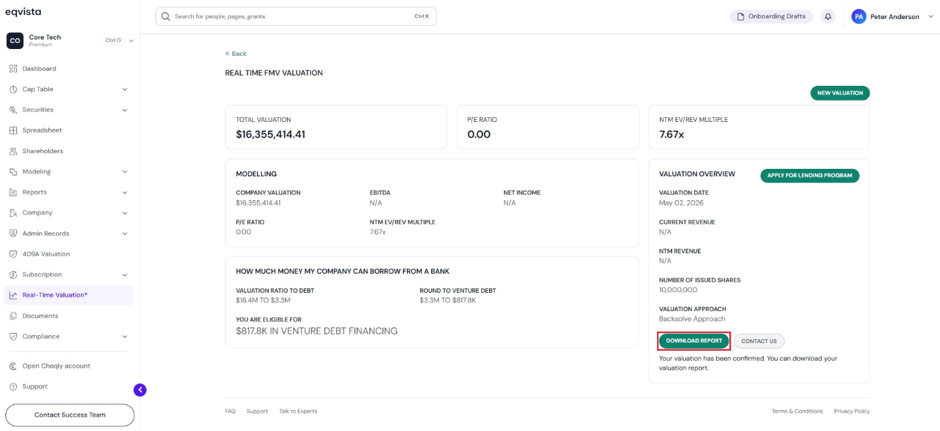The width and height of the screenshot is (940, 431).
Task: Open the Support footer link
Action: 257,411
